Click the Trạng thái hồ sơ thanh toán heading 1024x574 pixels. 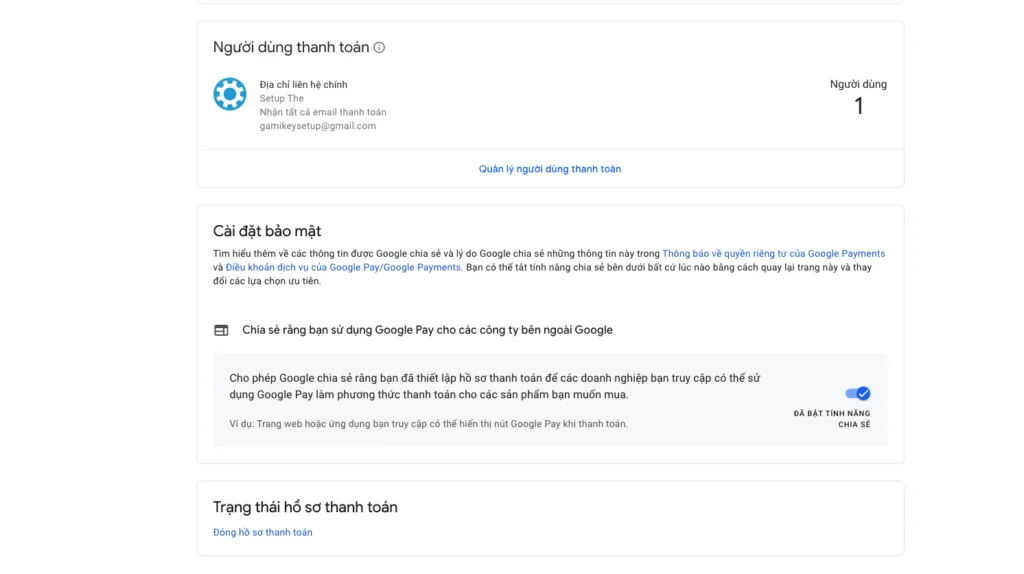click(305, 508)
